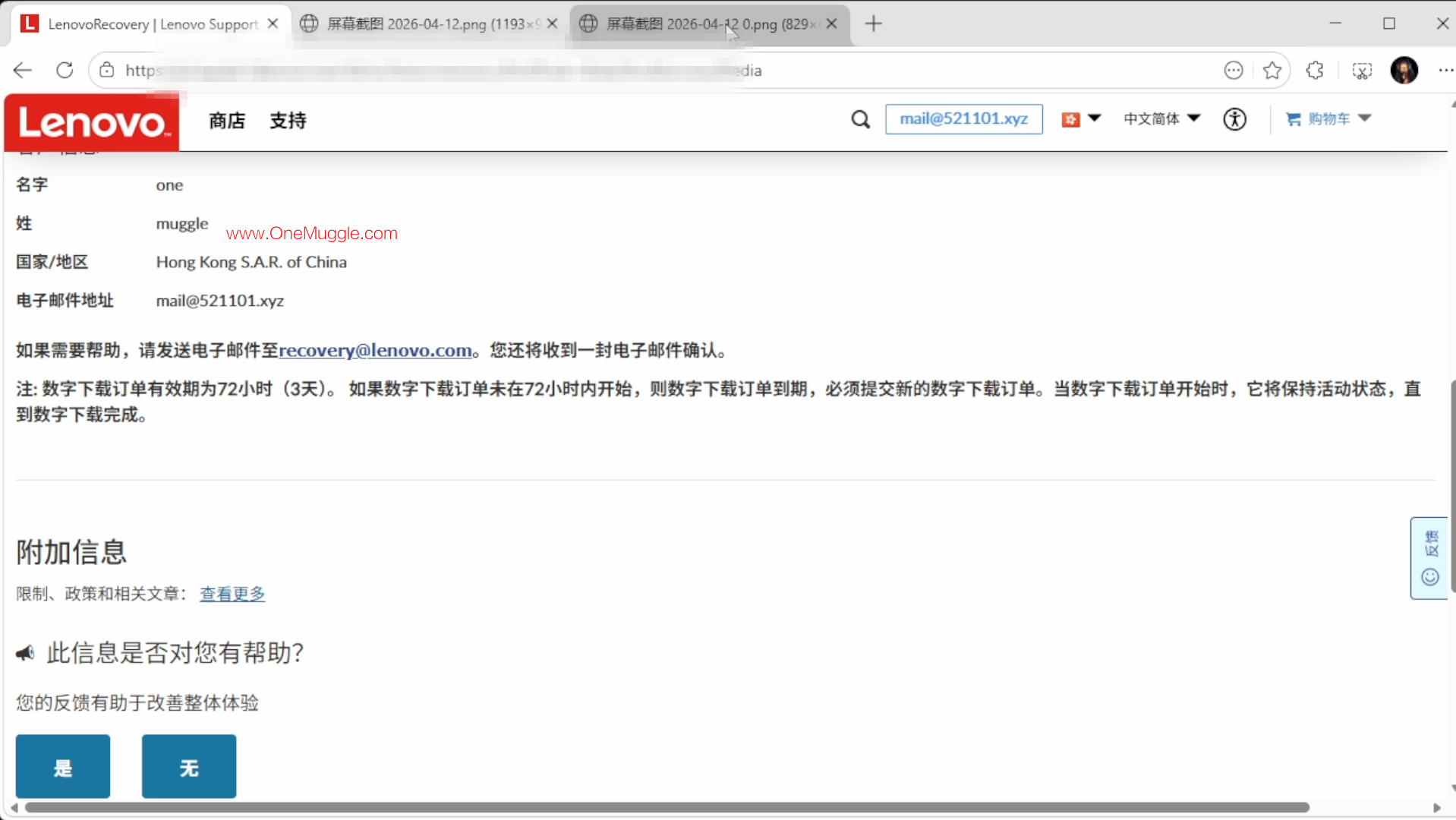Click the 无 feedback button
1456x820 pixels.
point(189,767)
